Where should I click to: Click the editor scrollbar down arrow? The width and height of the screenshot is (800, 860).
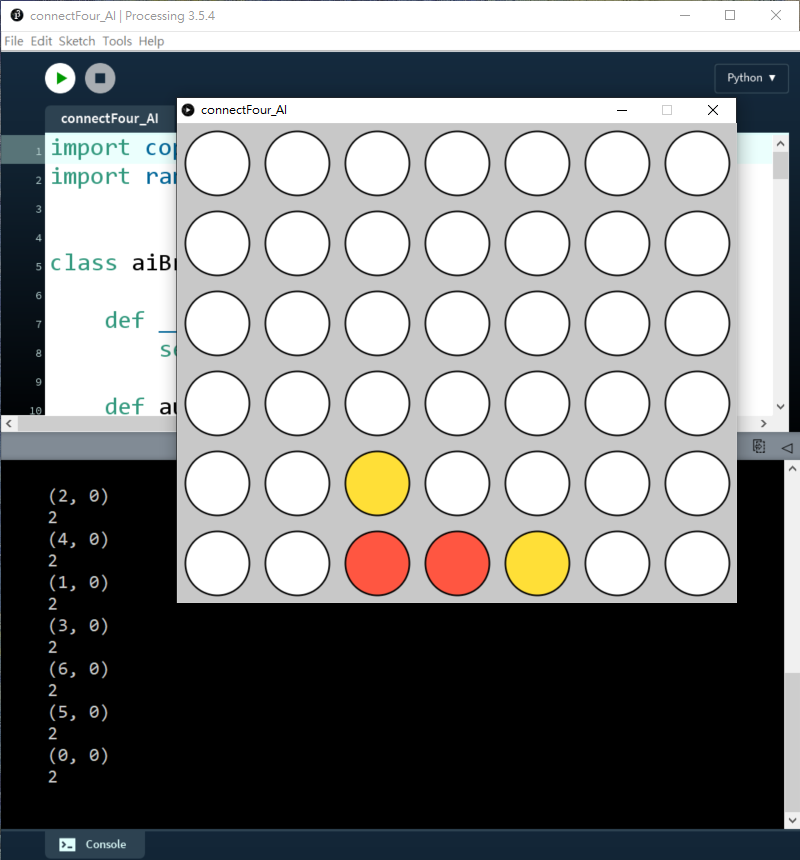pyautogui.click(x=781, y=407)
